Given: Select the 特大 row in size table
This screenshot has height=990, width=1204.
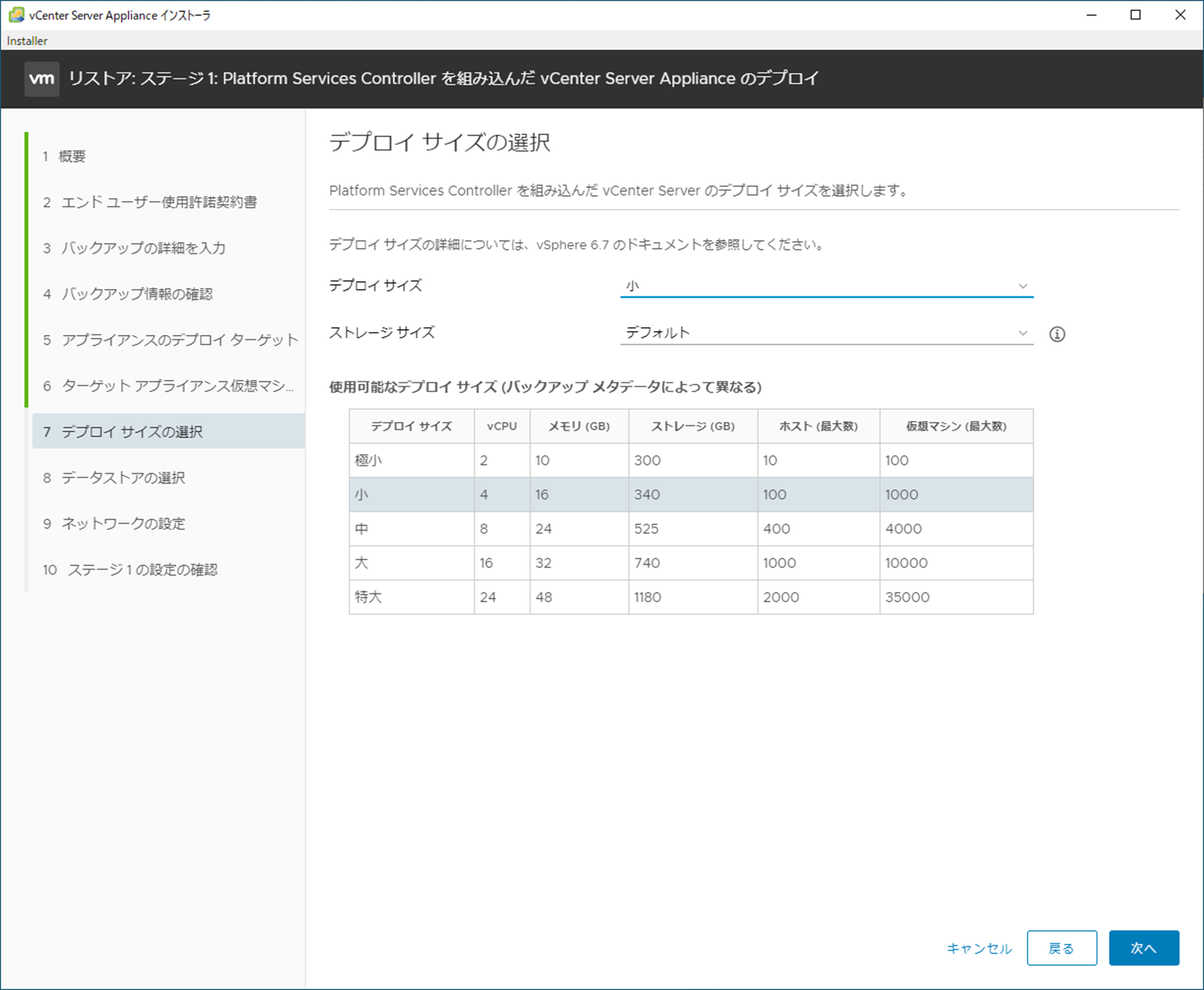Looking at the screenshot, I should (690, 597).
